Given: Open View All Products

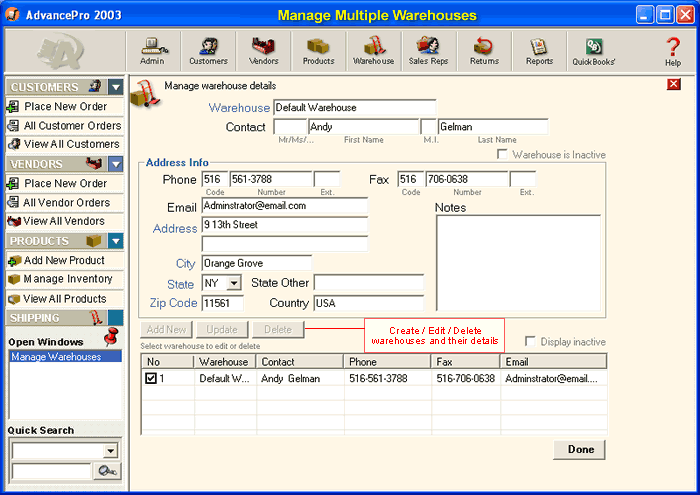Looking at the screenshot, I should tap(65, 299).
